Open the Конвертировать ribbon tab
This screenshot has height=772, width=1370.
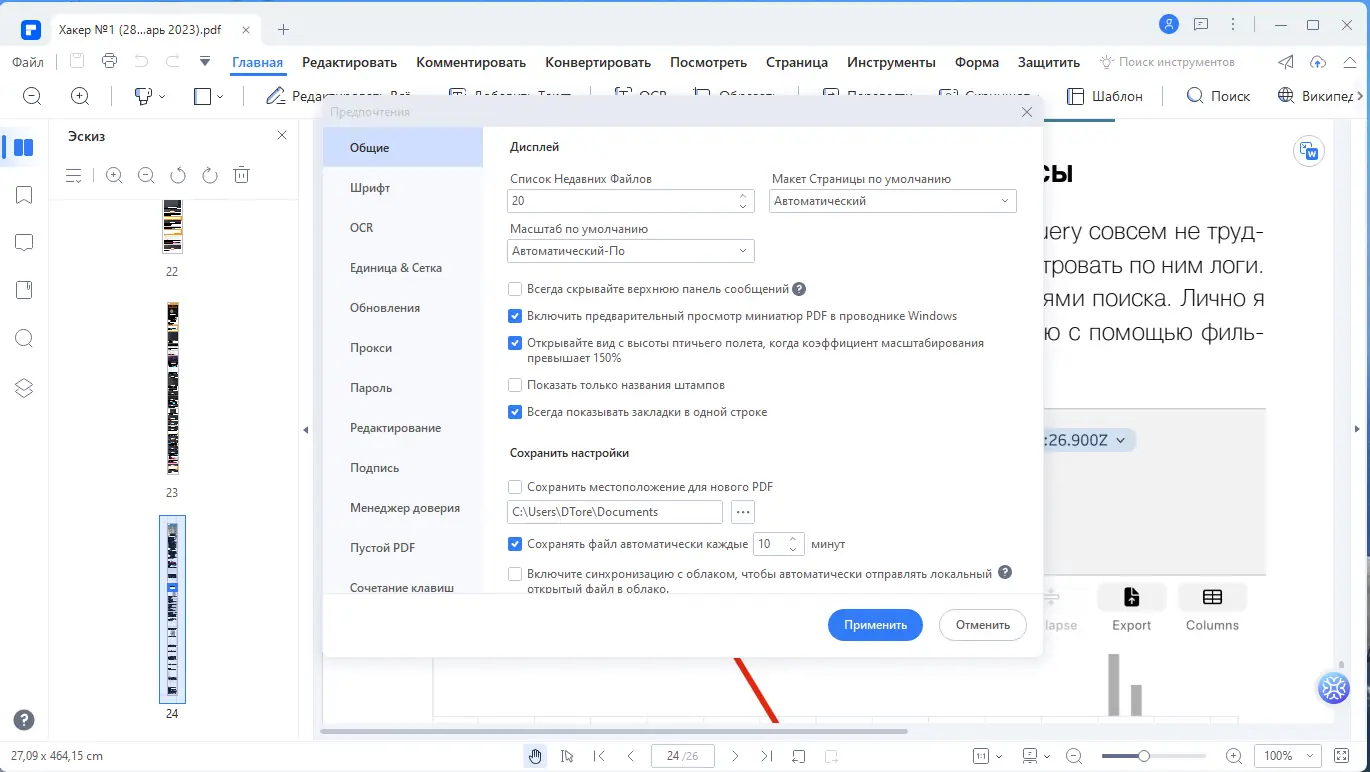pos(598,62)
